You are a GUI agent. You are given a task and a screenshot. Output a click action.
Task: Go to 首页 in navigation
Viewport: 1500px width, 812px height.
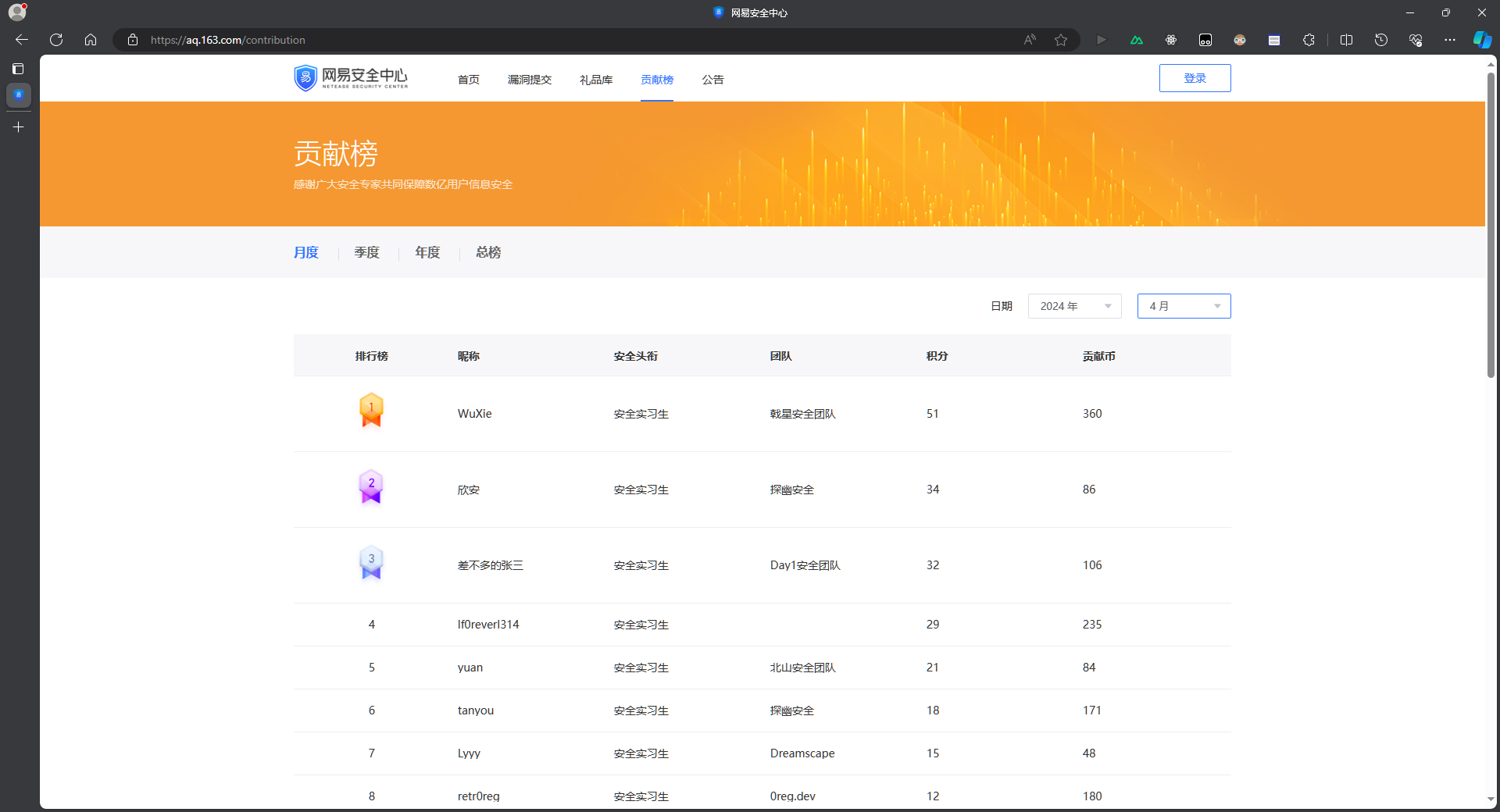coord(469,80)
